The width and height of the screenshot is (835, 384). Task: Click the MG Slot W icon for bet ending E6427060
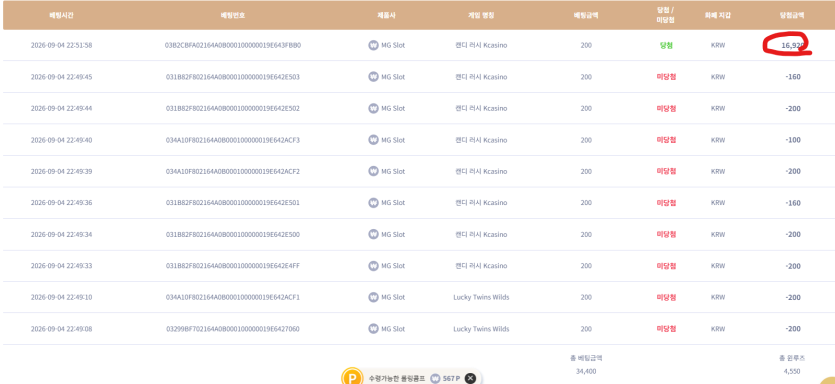373,329
